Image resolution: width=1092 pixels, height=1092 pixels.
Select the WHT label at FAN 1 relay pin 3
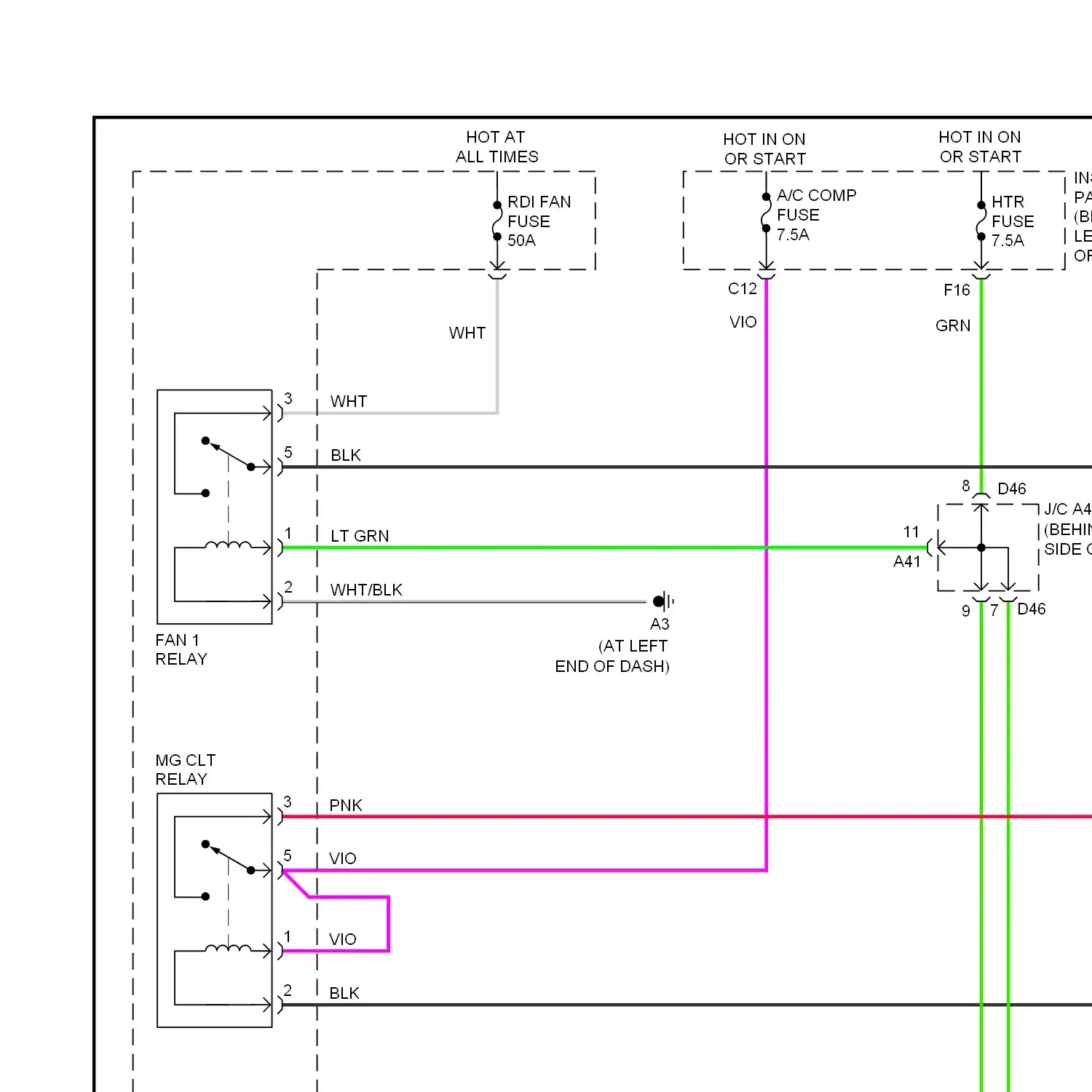349,402
